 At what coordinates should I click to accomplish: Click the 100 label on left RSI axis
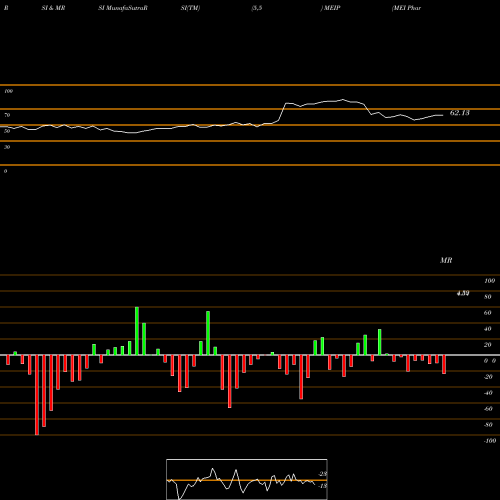[8, 91]
